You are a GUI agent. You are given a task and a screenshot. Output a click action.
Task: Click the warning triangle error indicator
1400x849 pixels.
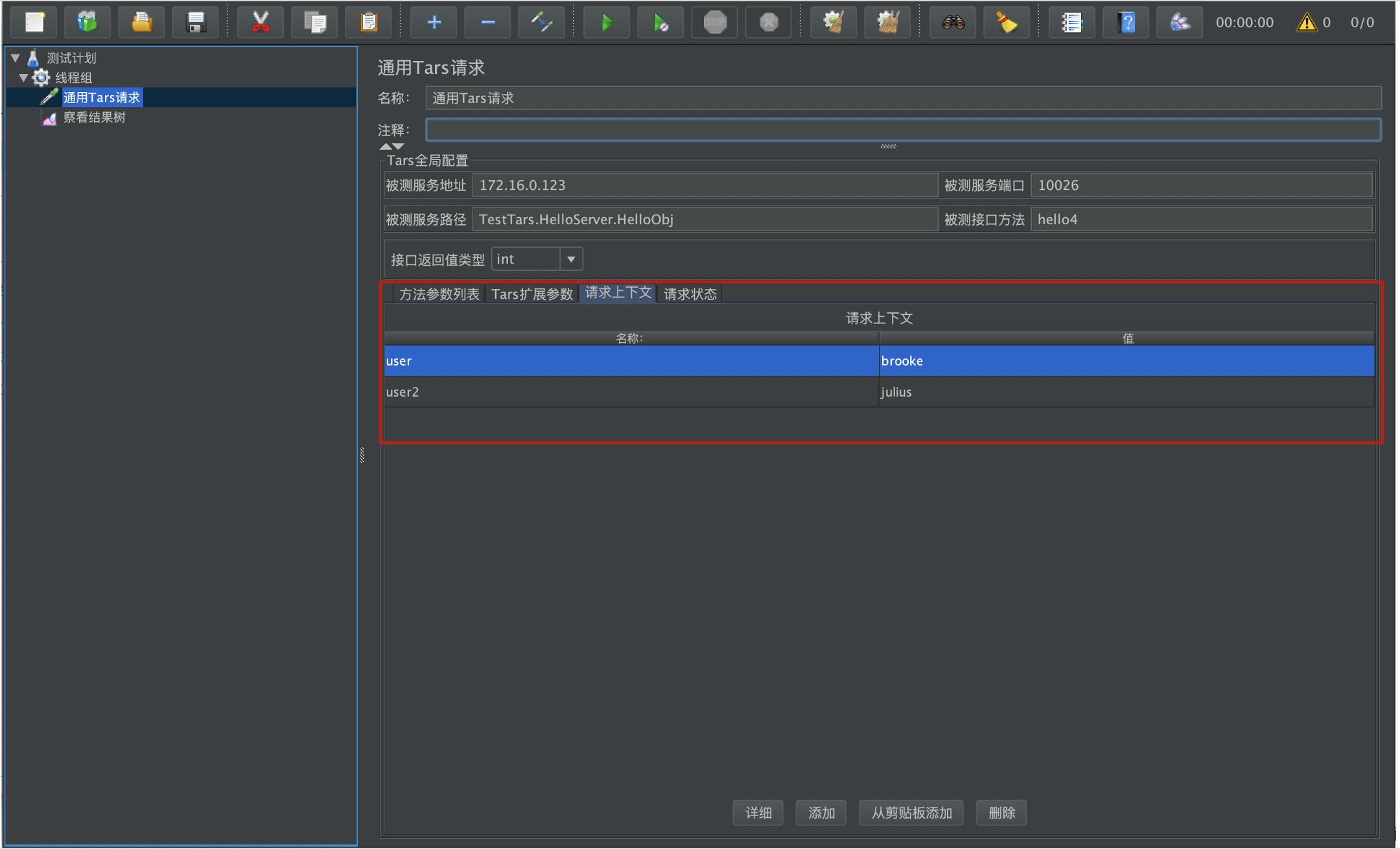1306,23
